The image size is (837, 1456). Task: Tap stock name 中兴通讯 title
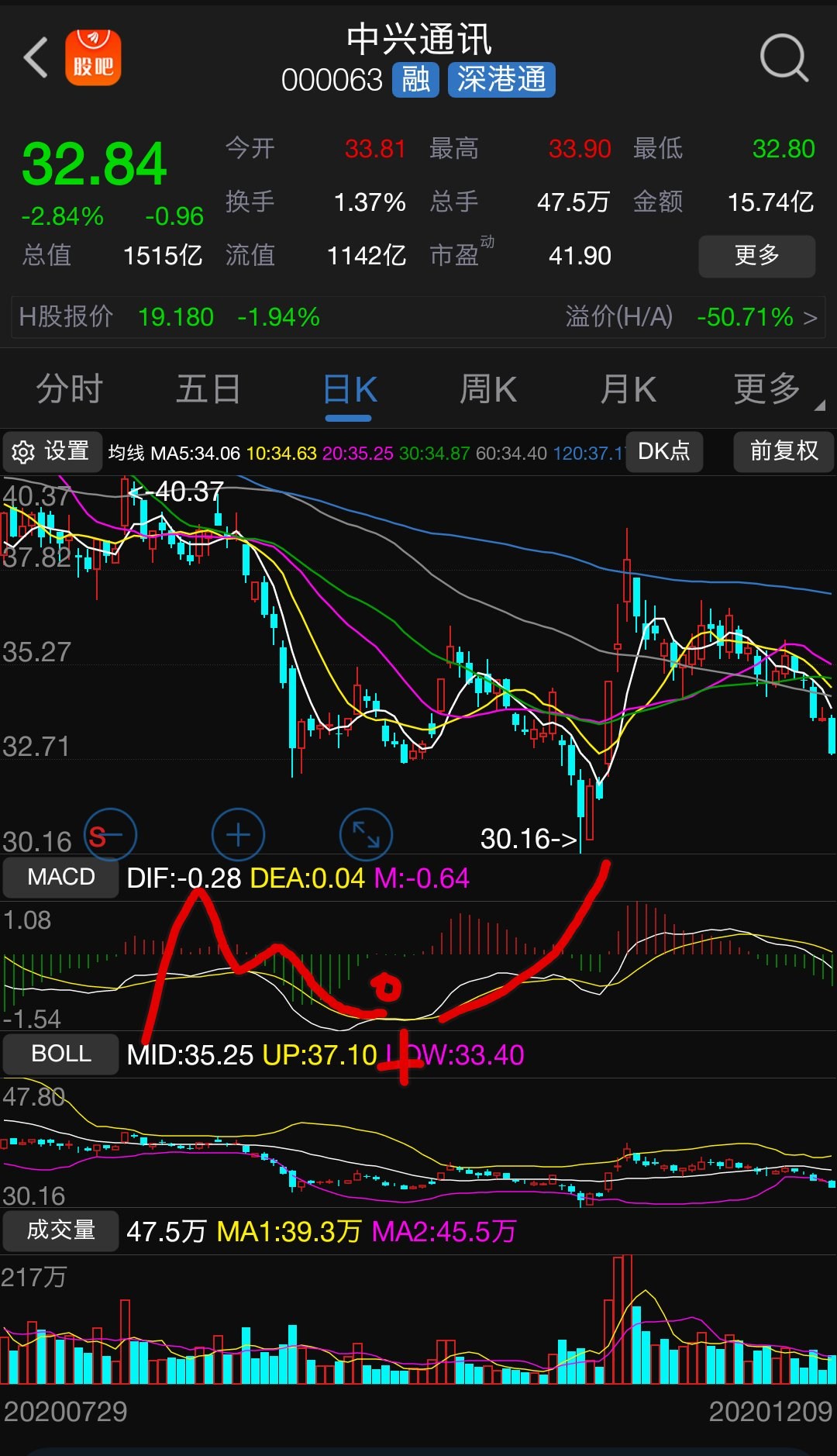click(x=418, y=39)
